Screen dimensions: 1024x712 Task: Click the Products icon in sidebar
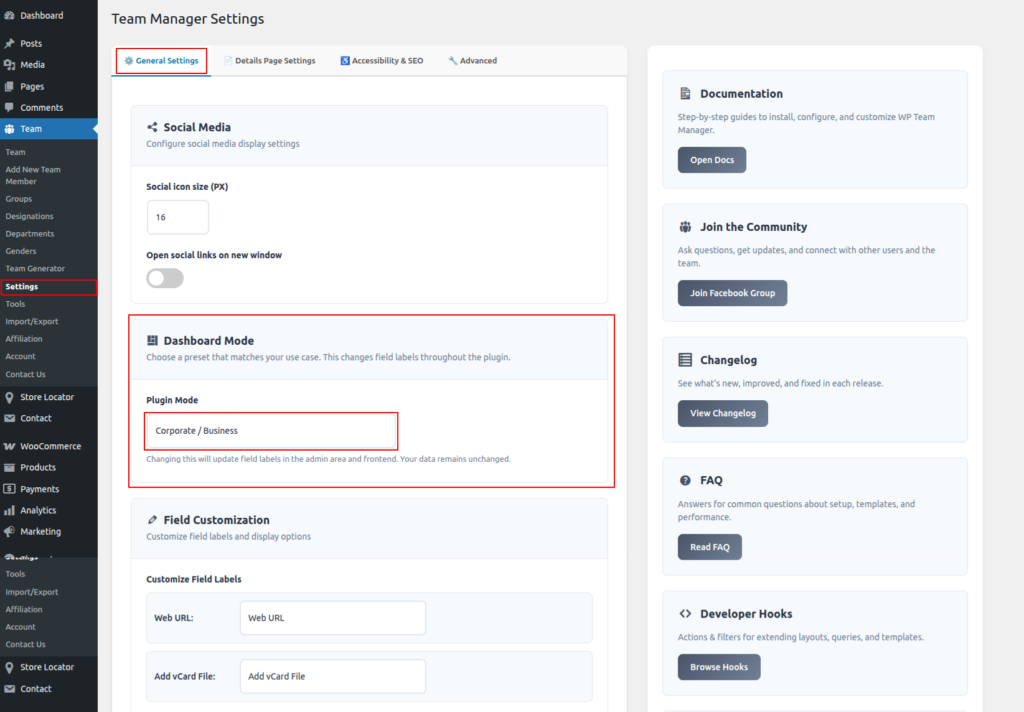click(x=10, y=468)
